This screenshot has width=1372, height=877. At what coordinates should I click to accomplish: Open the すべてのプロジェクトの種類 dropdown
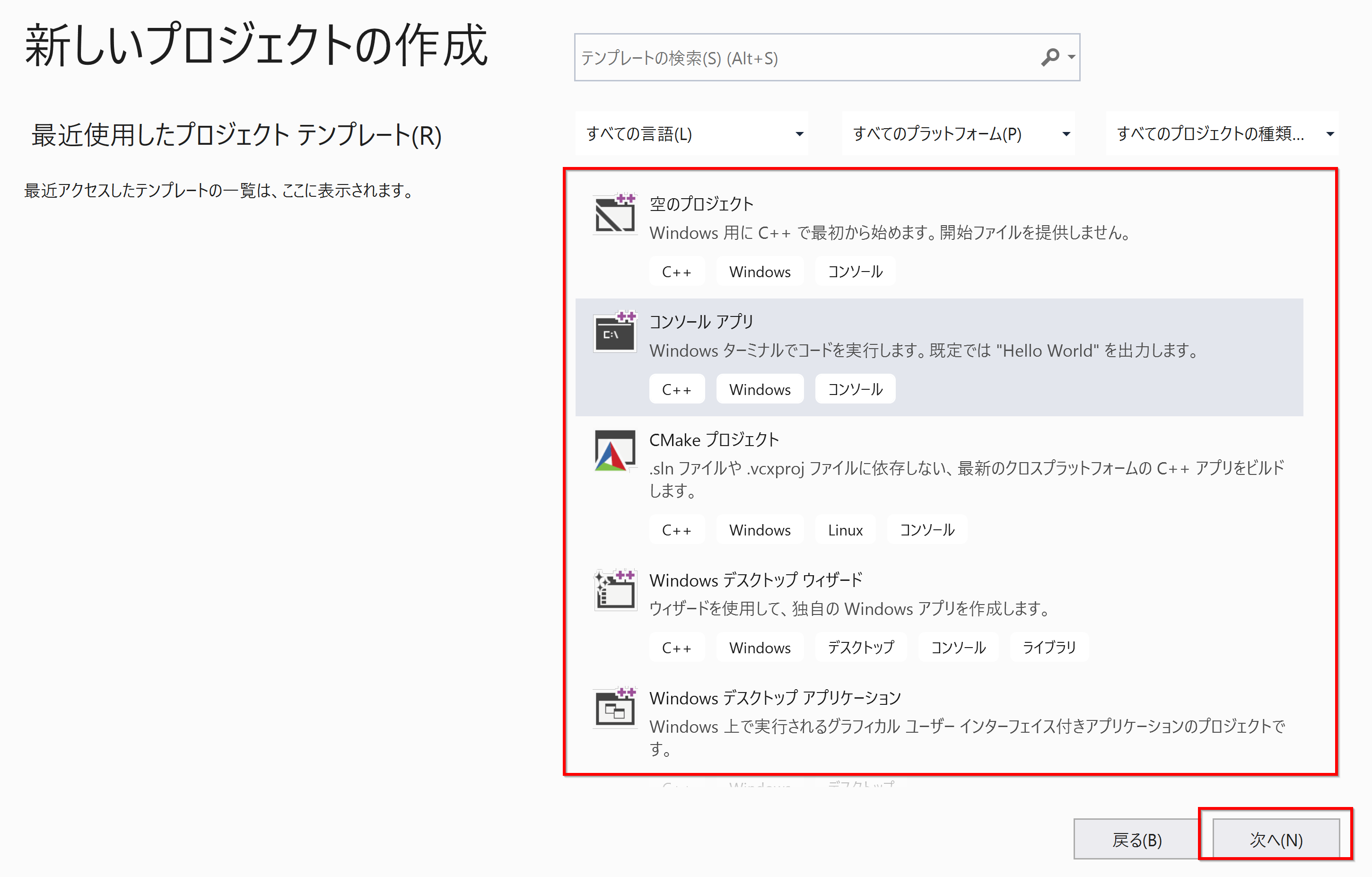[1223, 133]
